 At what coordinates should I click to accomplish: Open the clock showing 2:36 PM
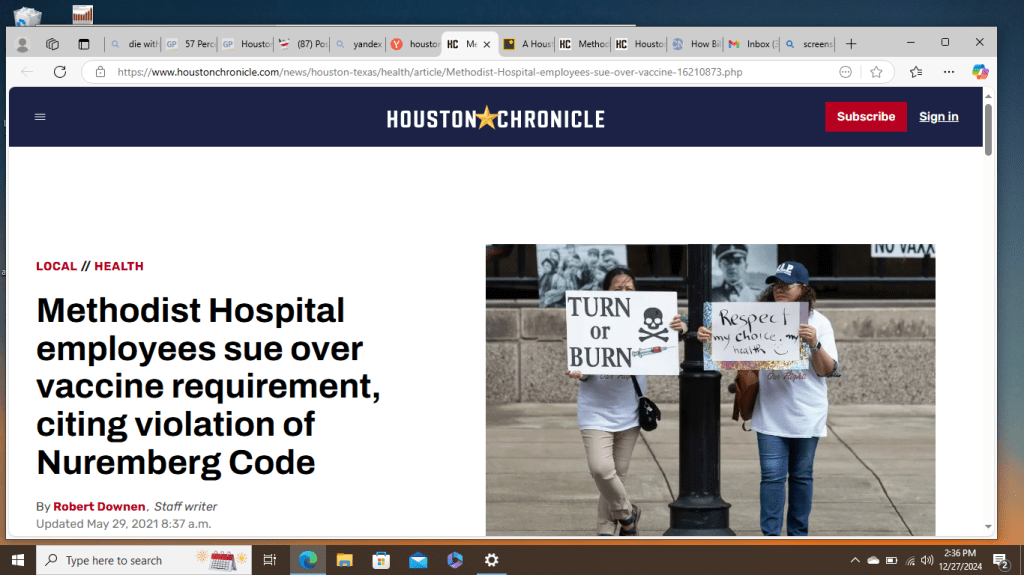[960, 560]
